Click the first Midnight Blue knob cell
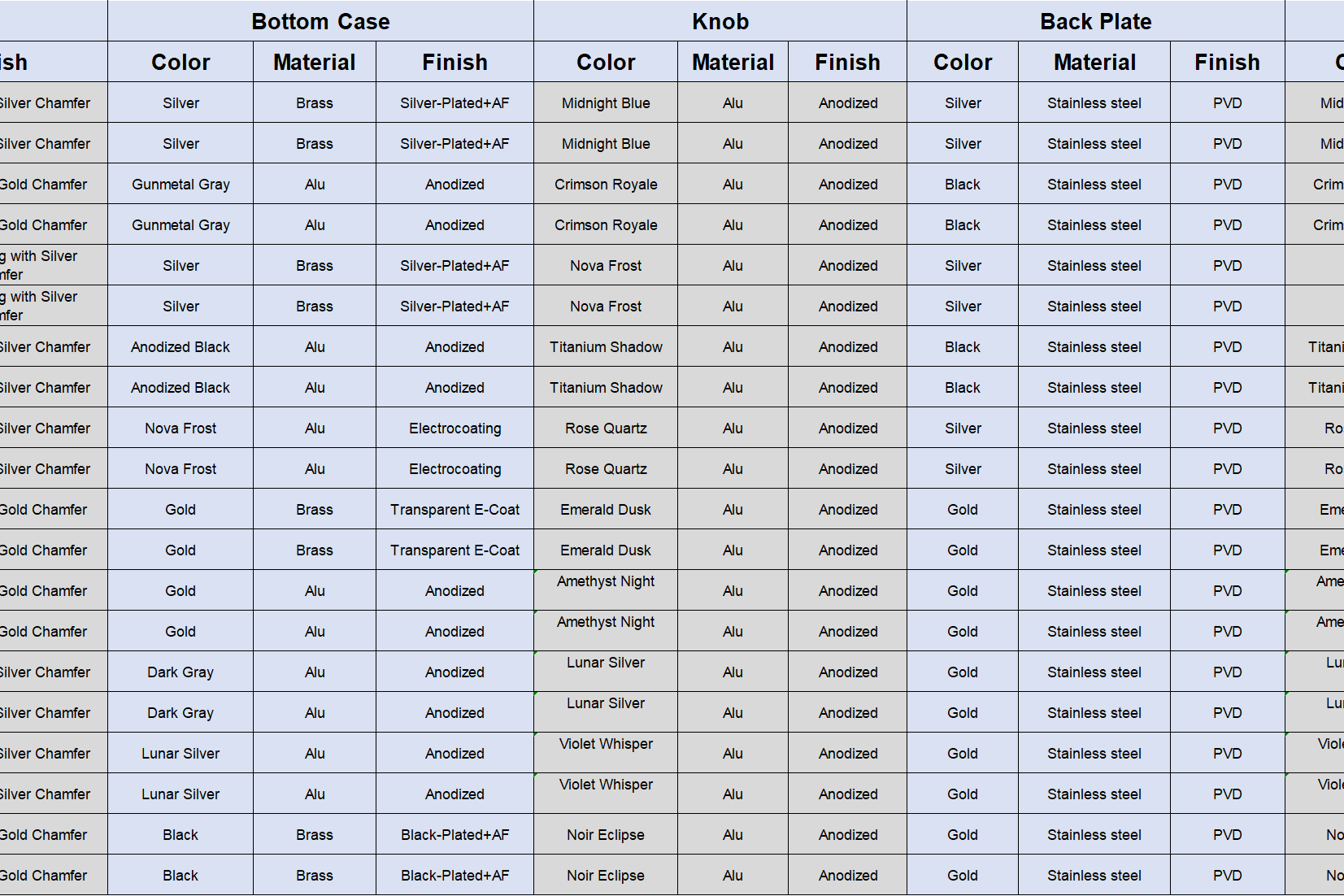1344x896 pixels. (606, 103)
